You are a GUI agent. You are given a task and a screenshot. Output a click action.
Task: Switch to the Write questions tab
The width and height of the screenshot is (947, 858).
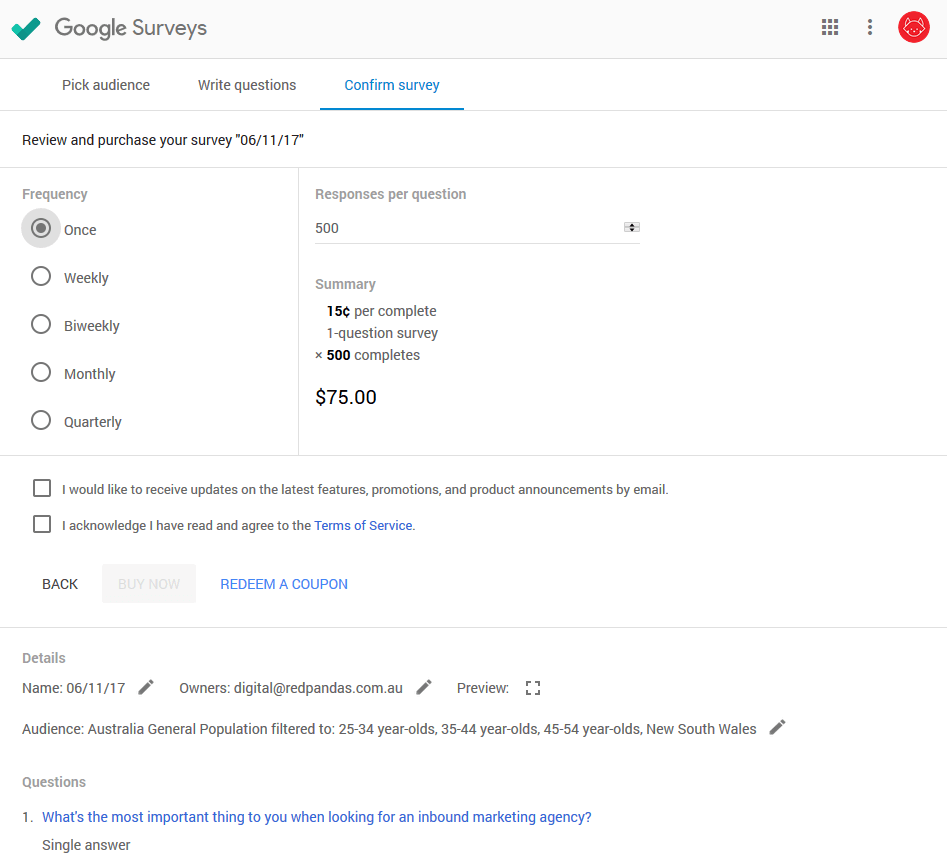(247, 85)
